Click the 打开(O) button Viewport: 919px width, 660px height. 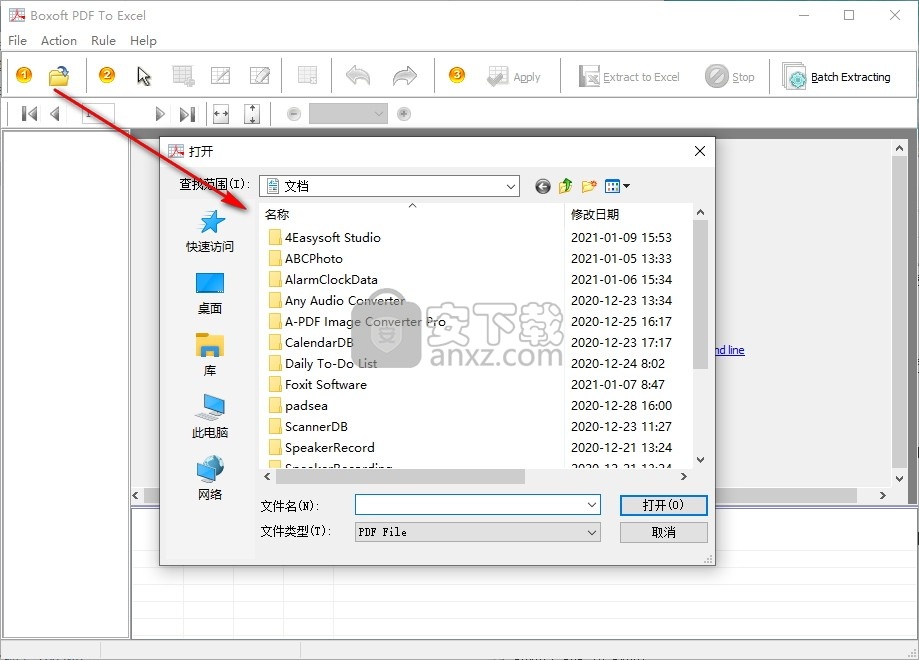663,505
